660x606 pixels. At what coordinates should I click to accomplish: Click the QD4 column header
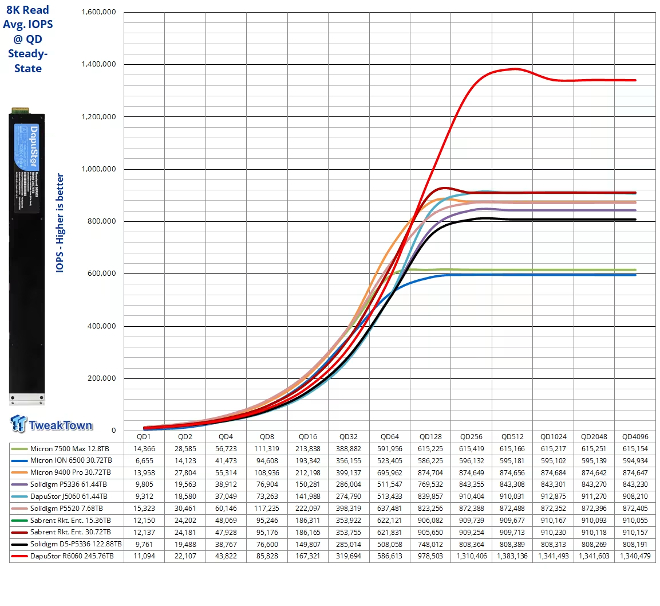[226, 437]
